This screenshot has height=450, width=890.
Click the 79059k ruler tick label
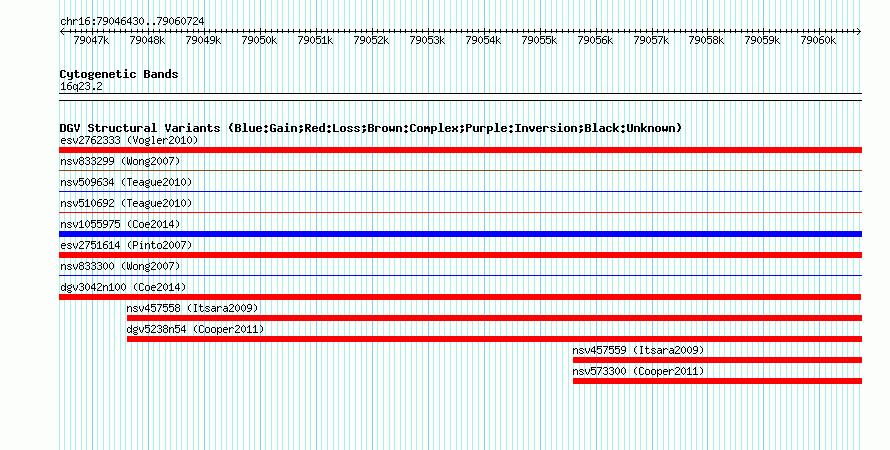(x=762, y=40)
